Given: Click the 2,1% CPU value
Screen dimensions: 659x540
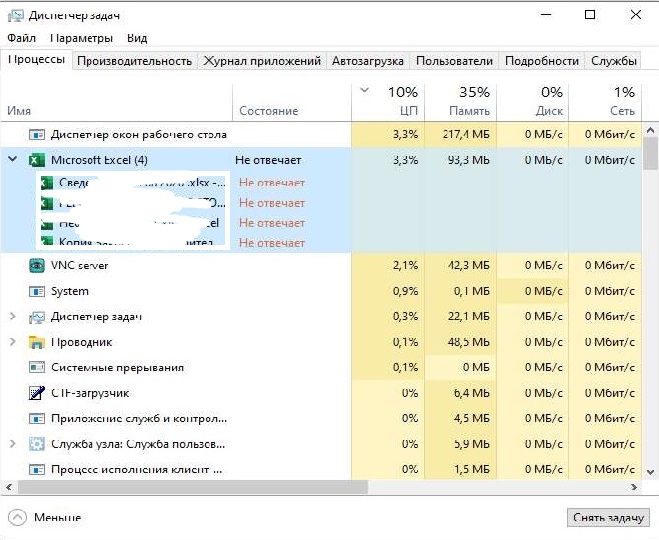Looking at the screenshot, I should point(406,266).
